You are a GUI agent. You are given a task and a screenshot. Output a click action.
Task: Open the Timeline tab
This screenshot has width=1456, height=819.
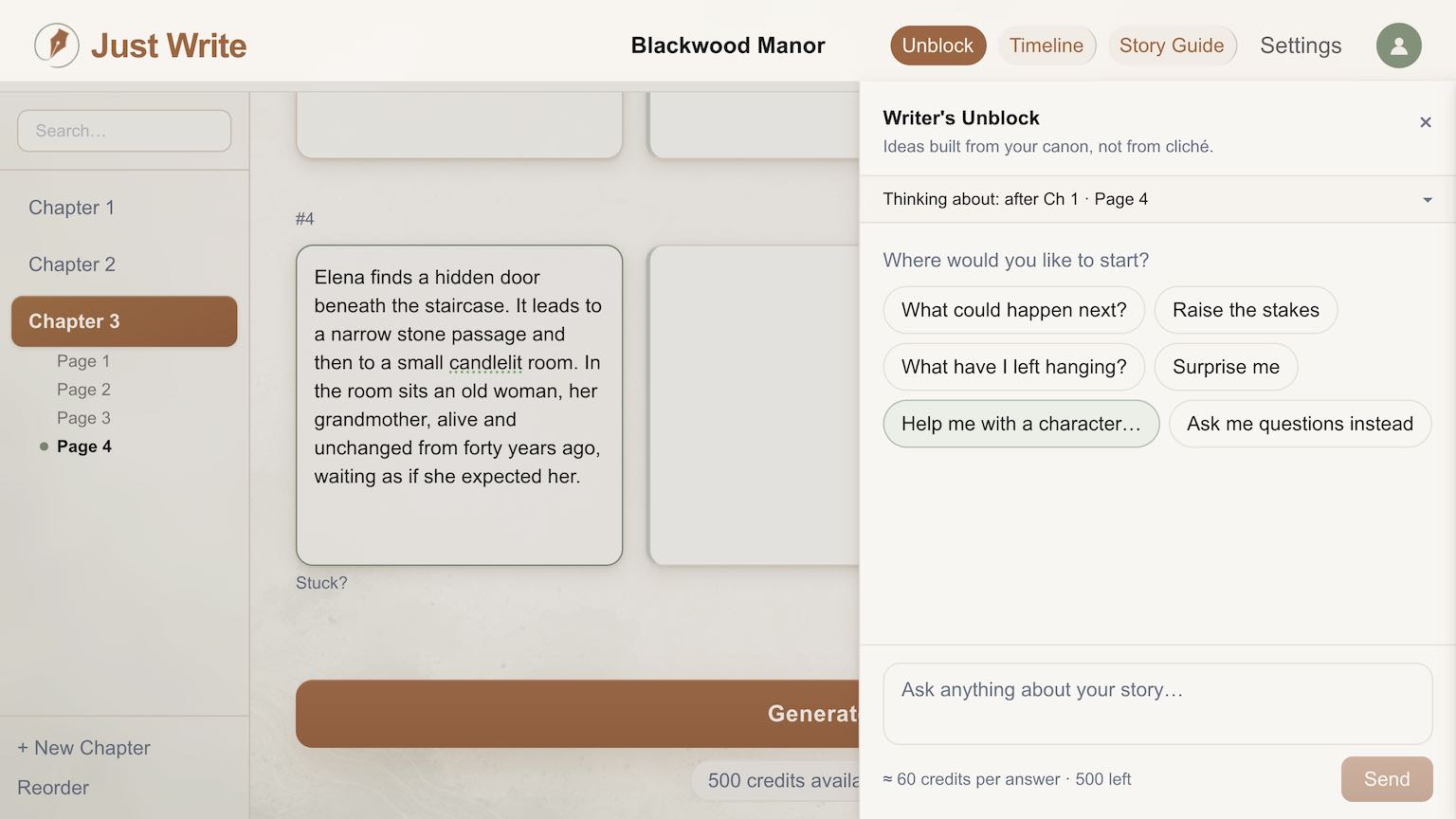coord(1046,45)
